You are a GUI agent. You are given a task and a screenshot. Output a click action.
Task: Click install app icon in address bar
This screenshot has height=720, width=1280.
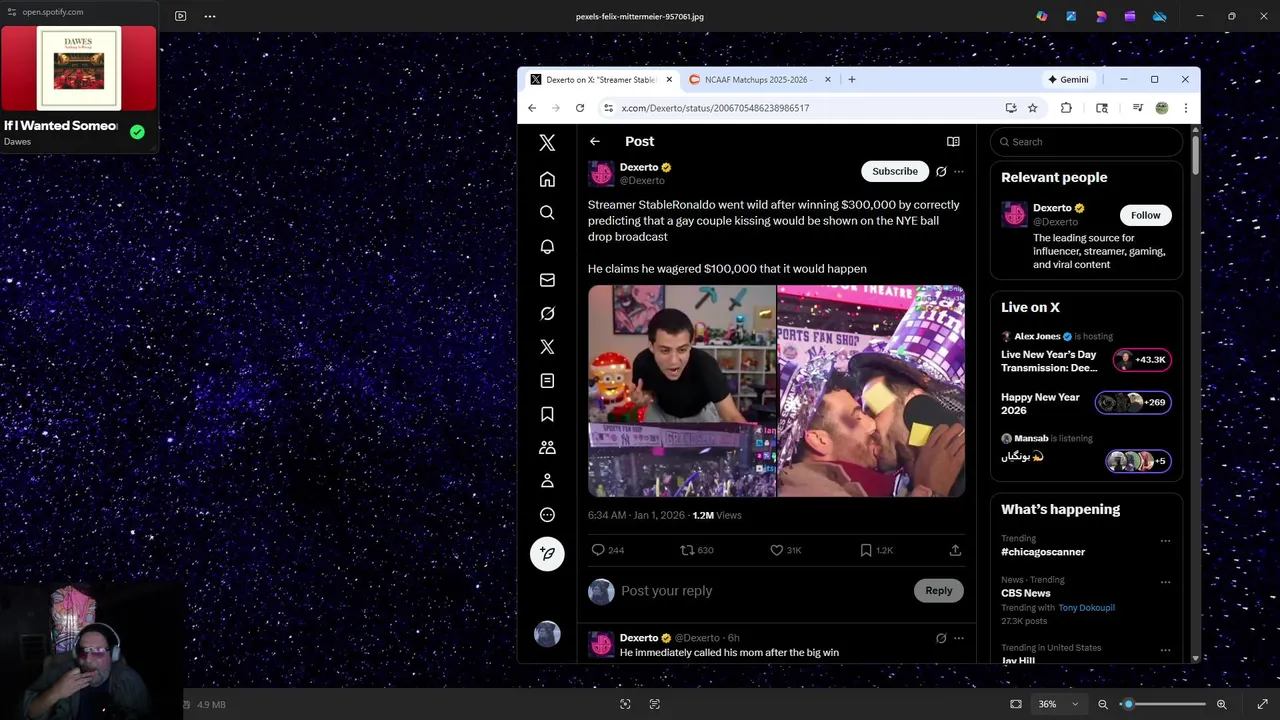pos(1011,108)
